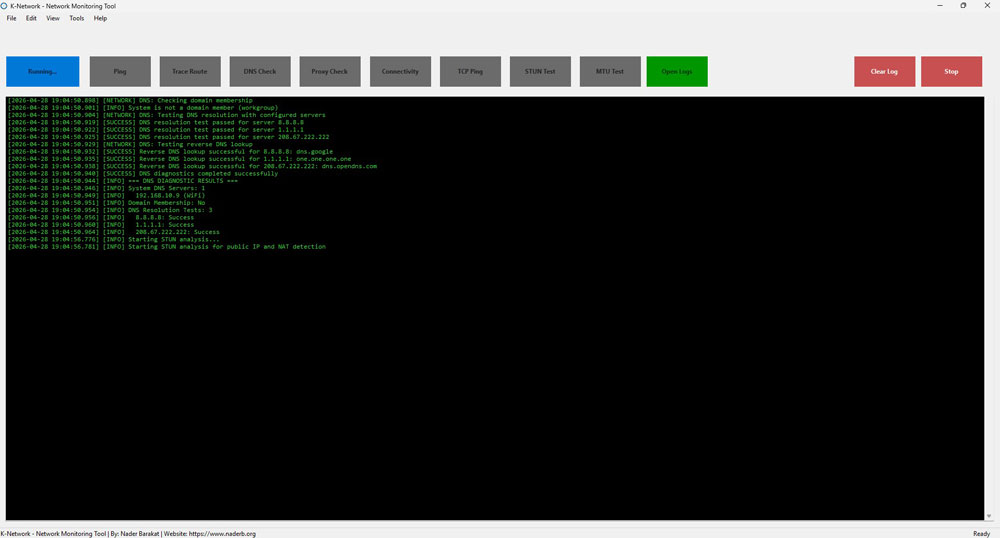The width and height of the screenshot is (1000, 538).
Task: Click the K-Network app icon in title bar
Action: (x=4, y=6)
